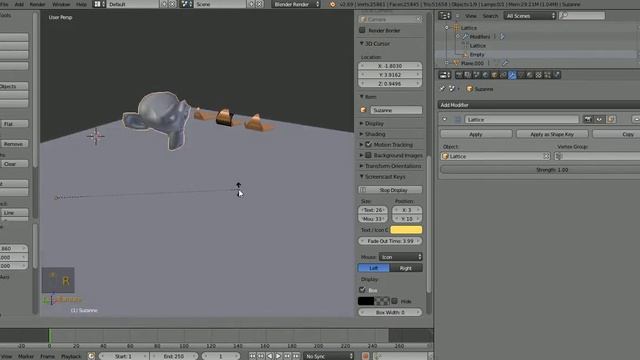Select the Left mouse position option
This screenshot has width=640, height=360.
(x=374, y=268)
